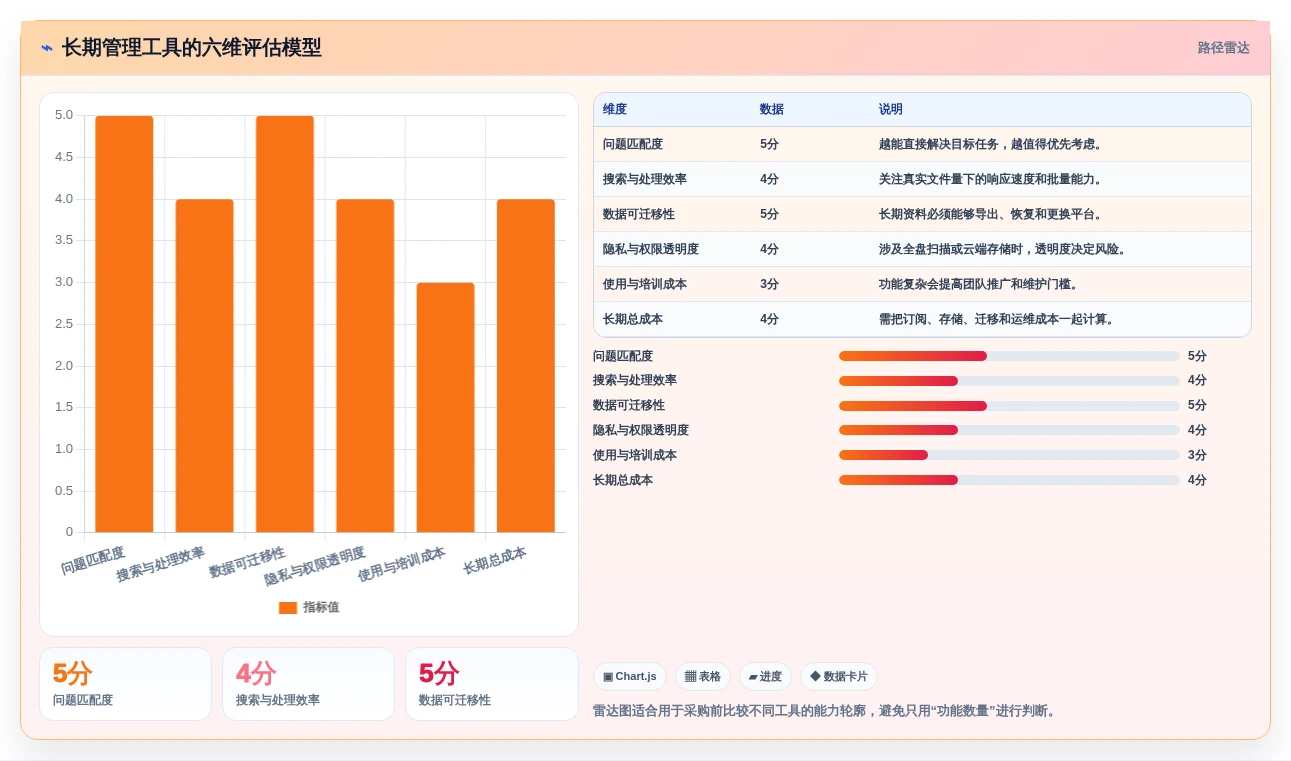The height and width of the screenshot is (761, 1291).
Task: Select the 搜索与处理效率 table row cell
Action: [x=645, y=179]
